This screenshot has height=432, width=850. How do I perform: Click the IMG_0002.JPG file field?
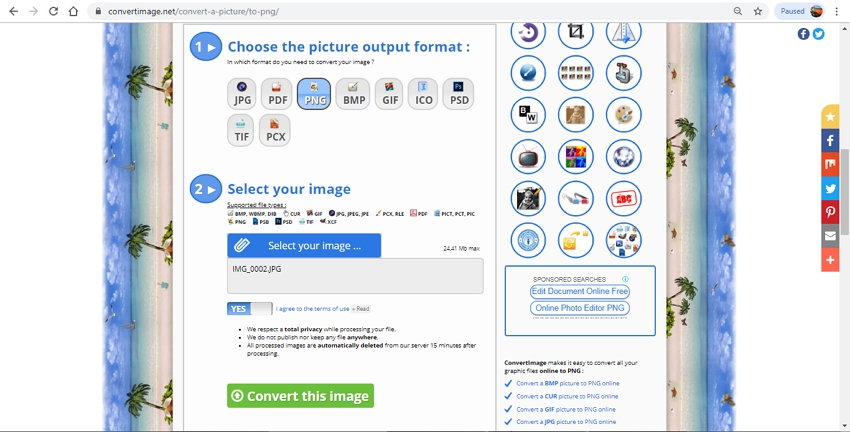tap(355, 276)
